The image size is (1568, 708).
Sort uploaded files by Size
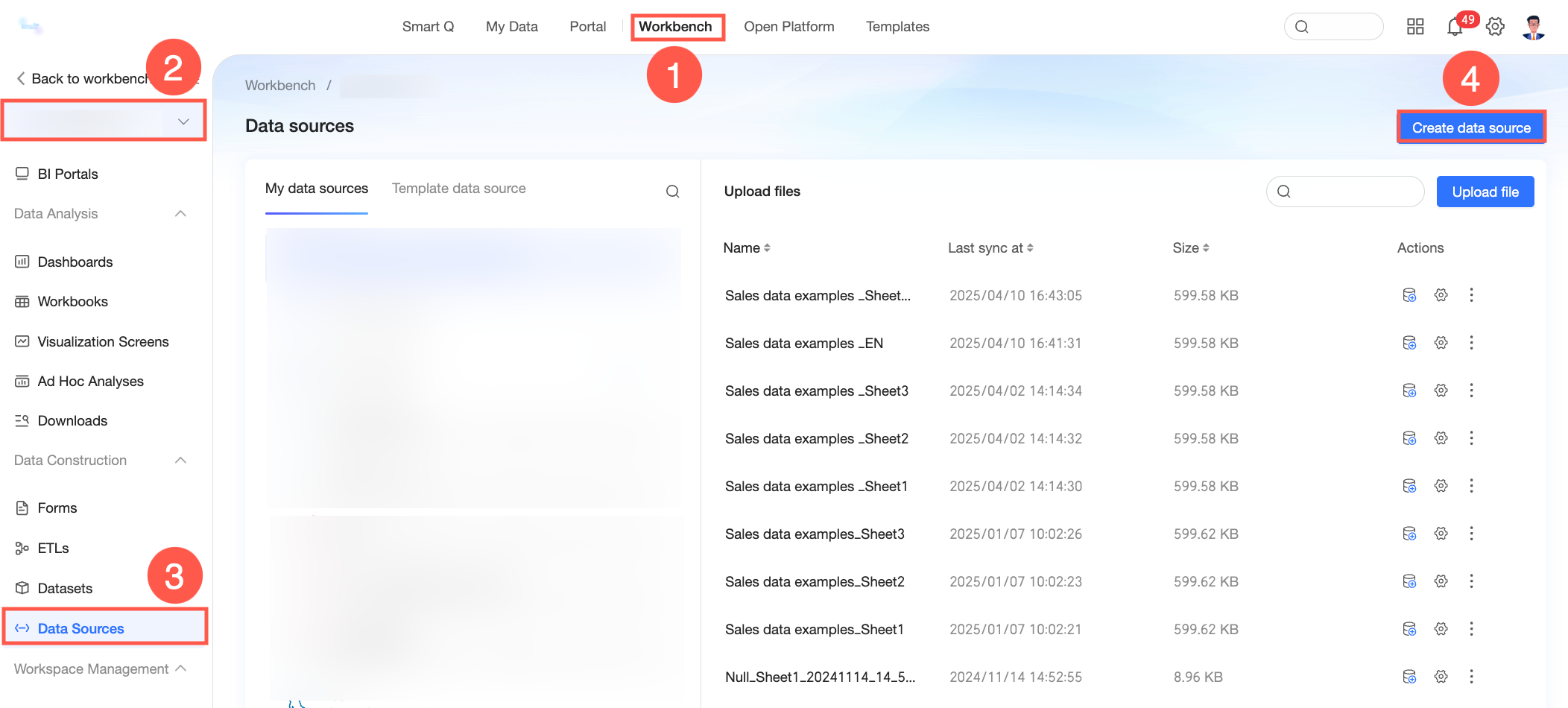pyautogui.click(x=1191, y=248)
